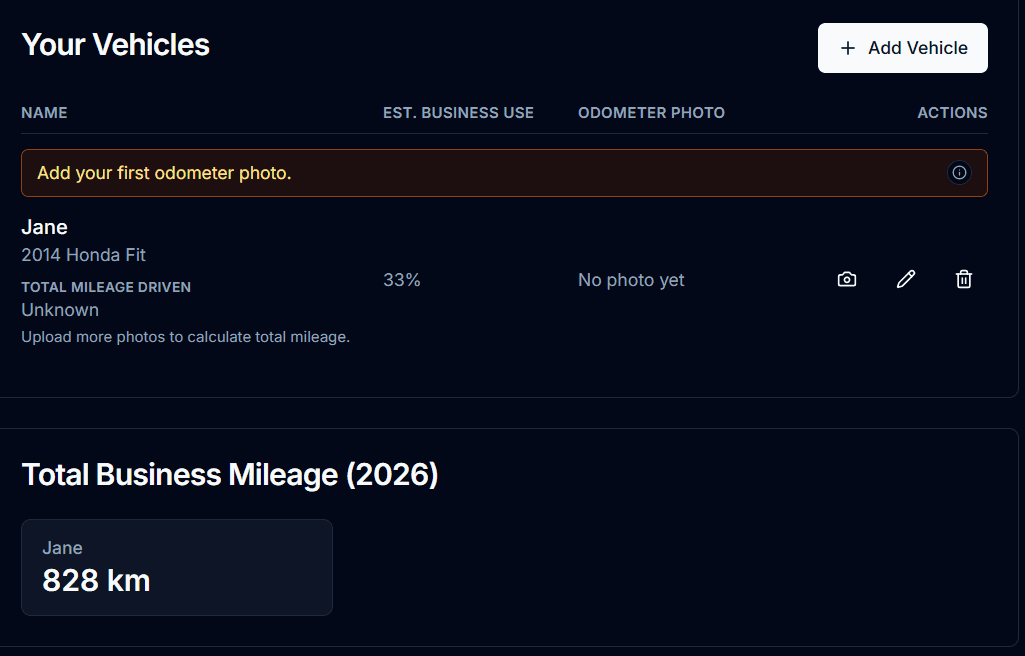This screenshot has width=1025, height=656.
Task: Click the camera icon to upload odometer photo
Action: pyautogui.click(x=847, y=280)
